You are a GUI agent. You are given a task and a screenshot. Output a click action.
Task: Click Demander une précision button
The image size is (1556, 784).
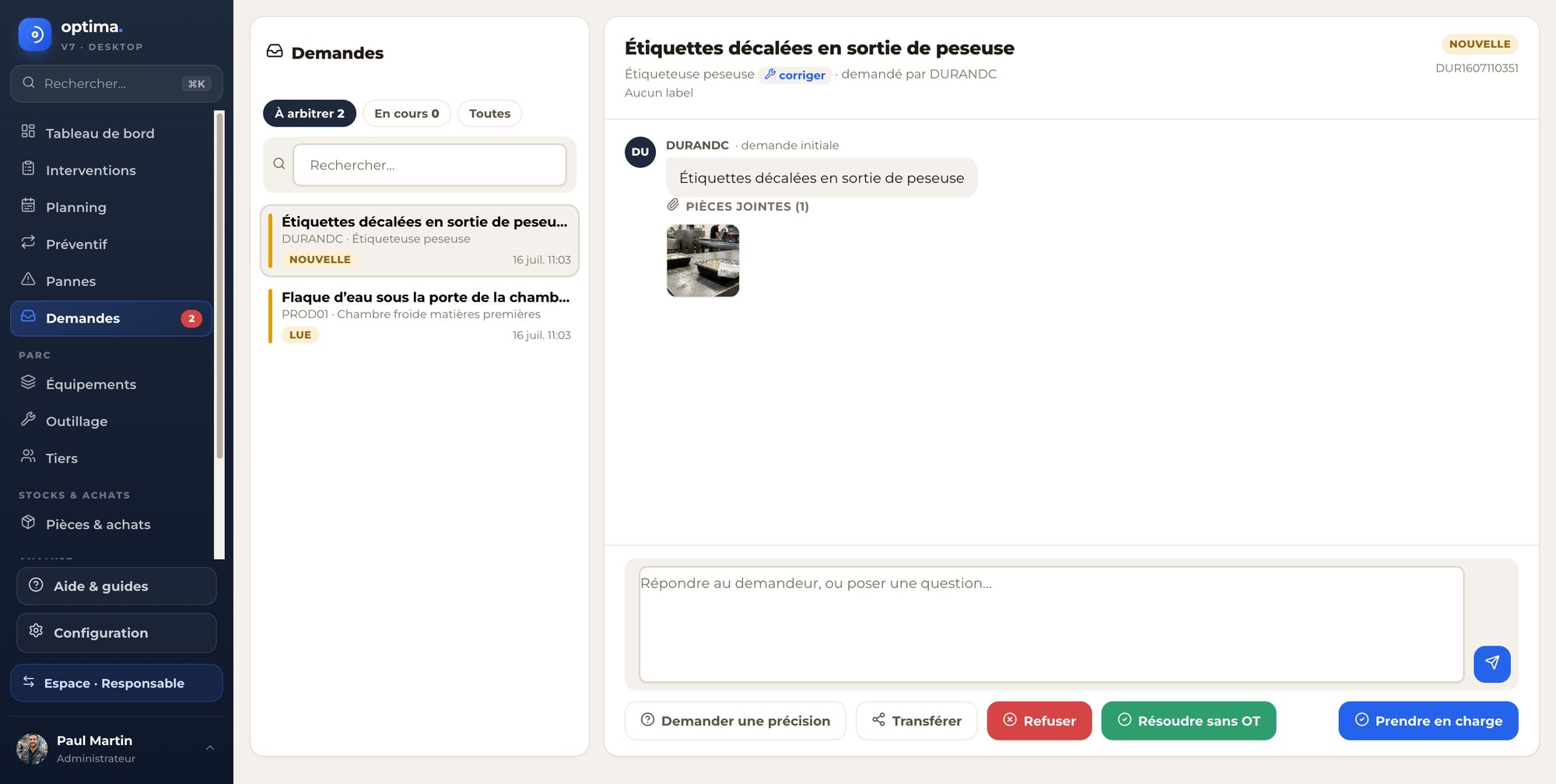click(x=735, y=721)
